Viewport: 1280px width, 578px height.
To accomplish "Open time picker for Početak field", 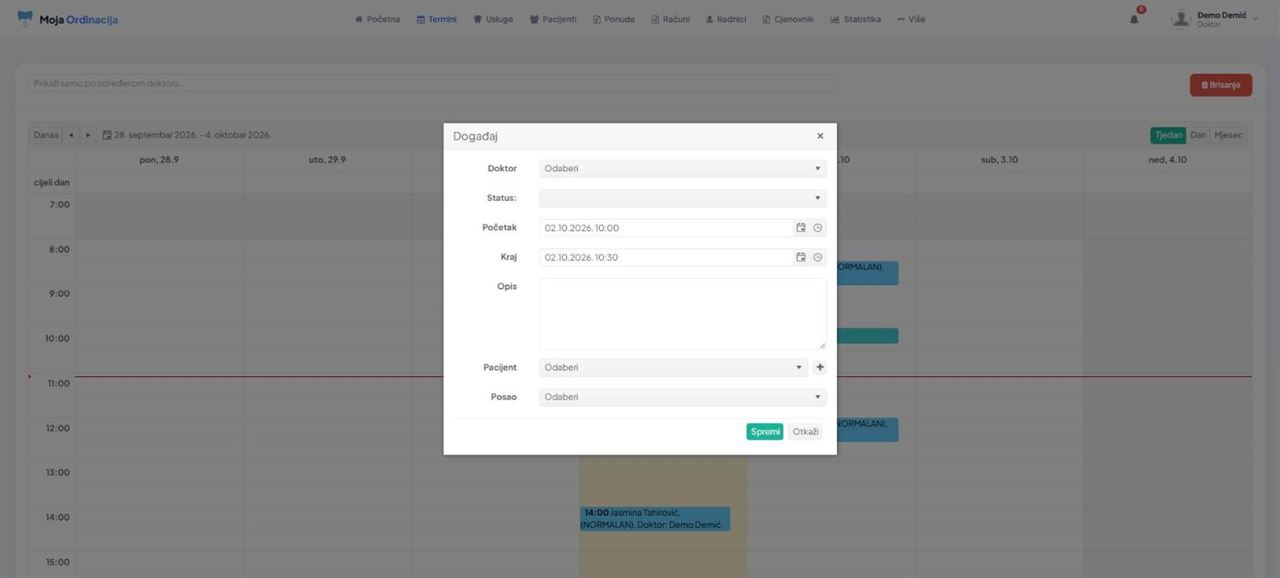I will click(x=817, y=228).
